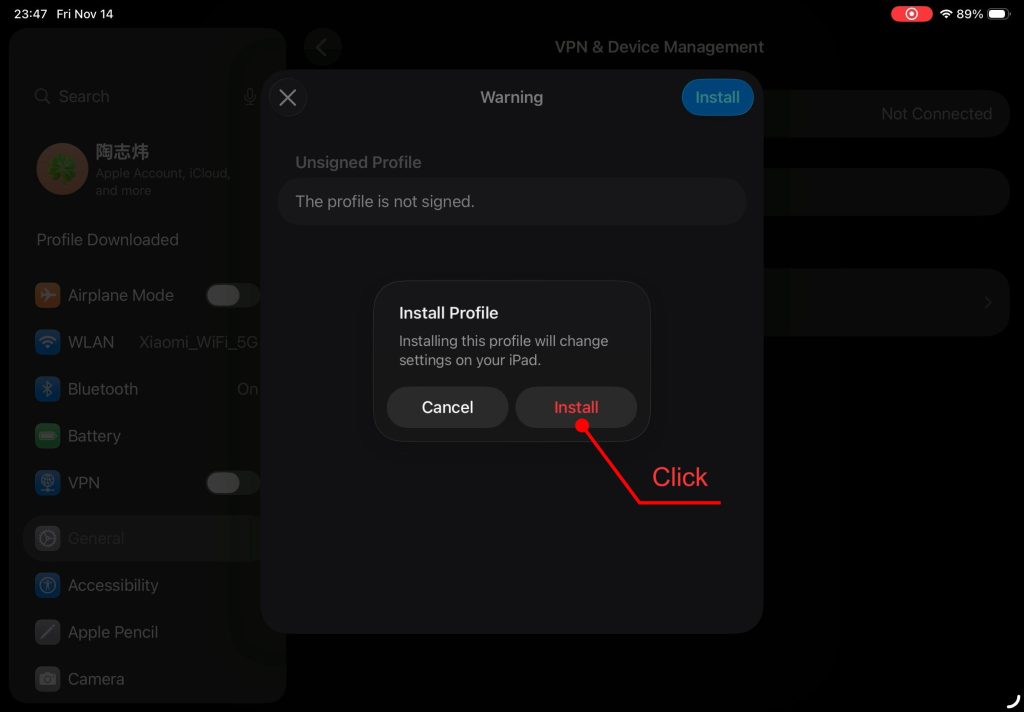Select the Bluetooth icon in the sidebar
Screen dimensions: 1024x712
[48, 389]
